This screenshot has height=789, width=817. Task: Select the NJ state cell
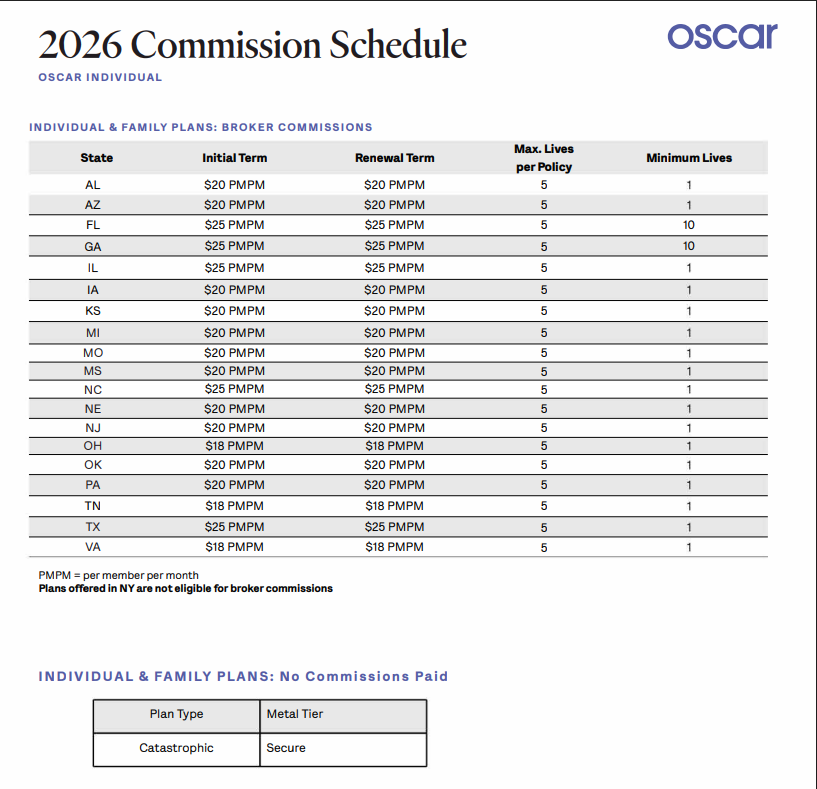pos(93,428)
